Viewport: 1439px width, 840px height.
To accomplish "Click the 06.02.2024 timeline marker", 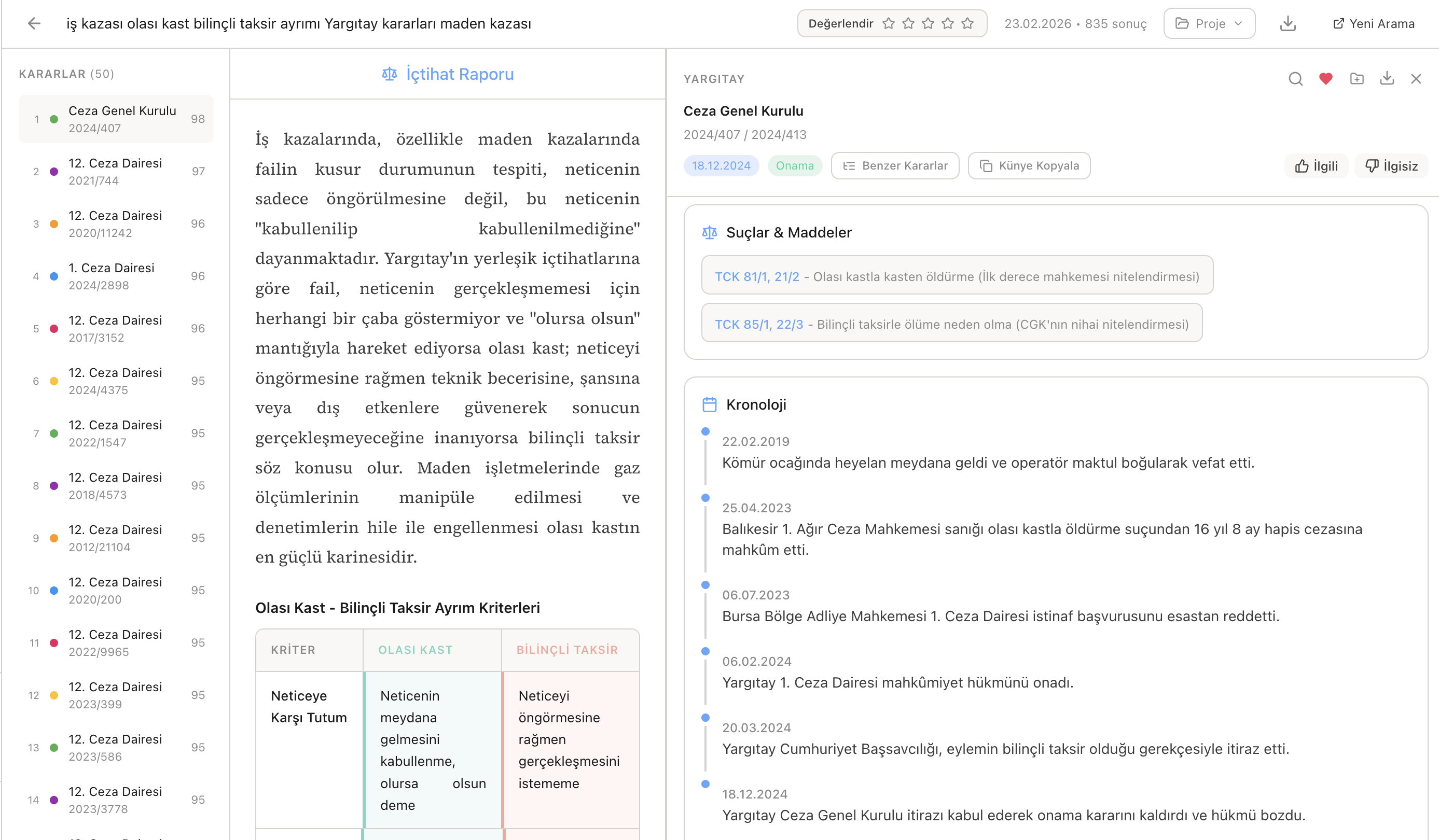I will [705, 651].
